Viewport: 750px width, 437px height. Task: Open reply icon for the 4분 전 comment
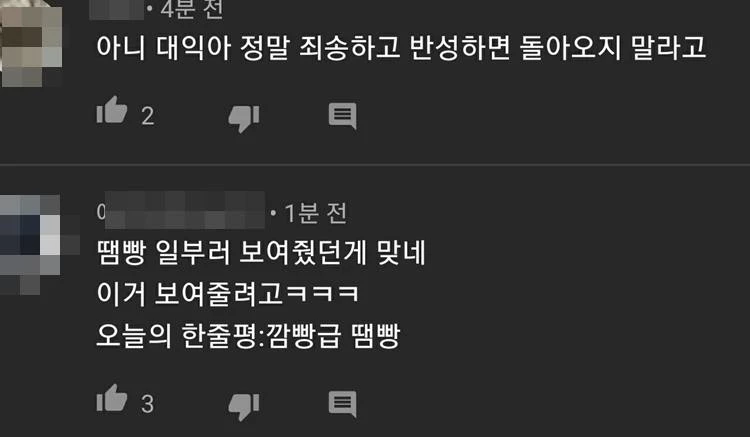coord(342,116)
